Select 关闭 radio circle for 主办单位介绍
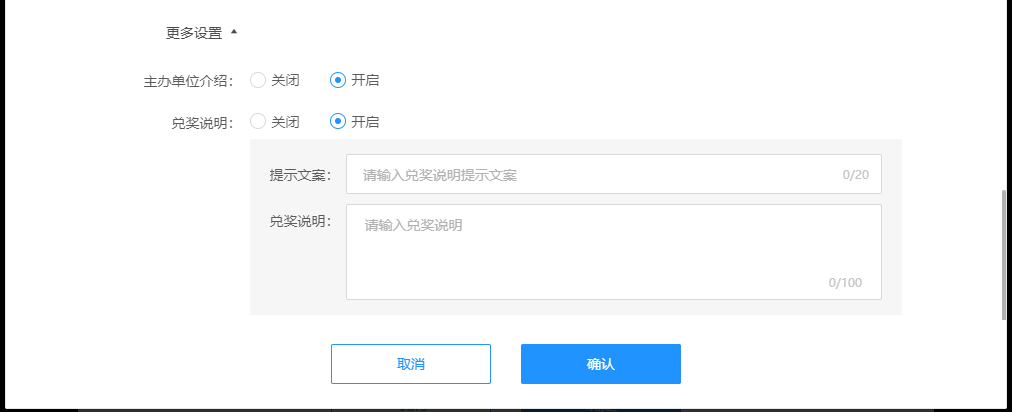Screen dimensions: 1012x412 tap(258, 80)
